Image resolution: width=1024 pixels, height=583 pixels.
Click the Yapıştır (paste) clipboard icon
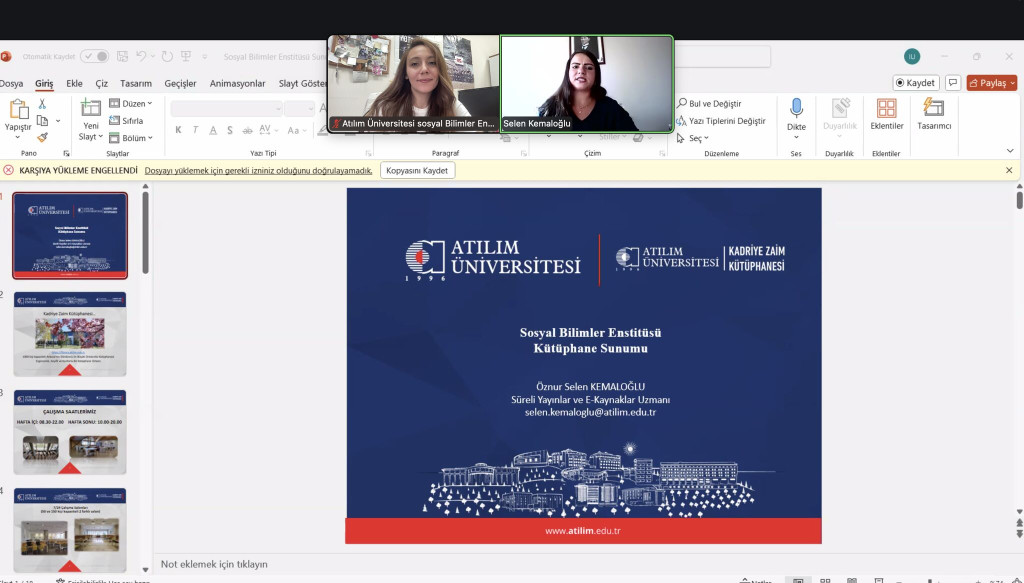pos(17,111)
